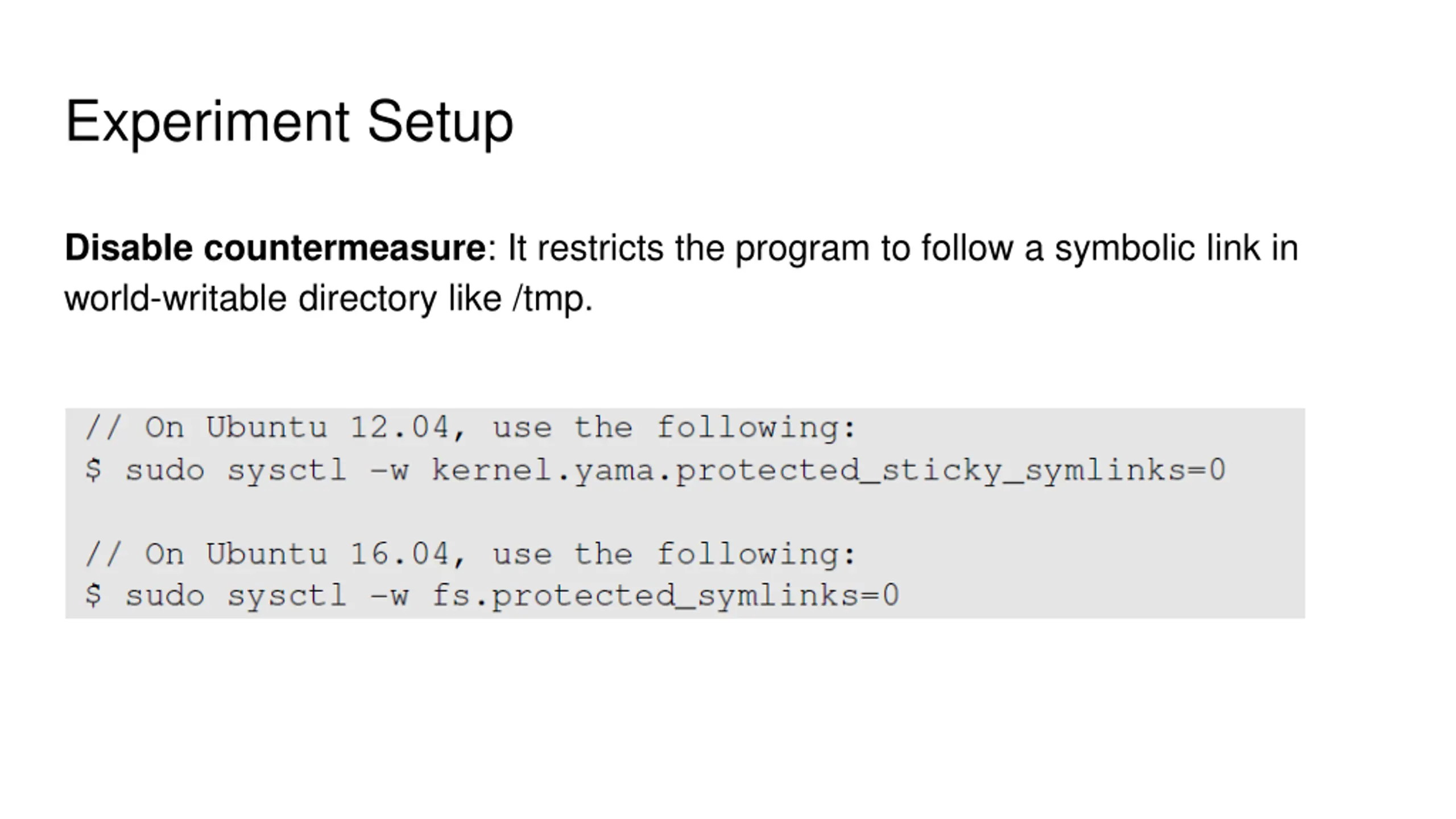Screen dimensions: 1456x819
Task: Click the first sudo command word
Action: [x=164, y=470]
